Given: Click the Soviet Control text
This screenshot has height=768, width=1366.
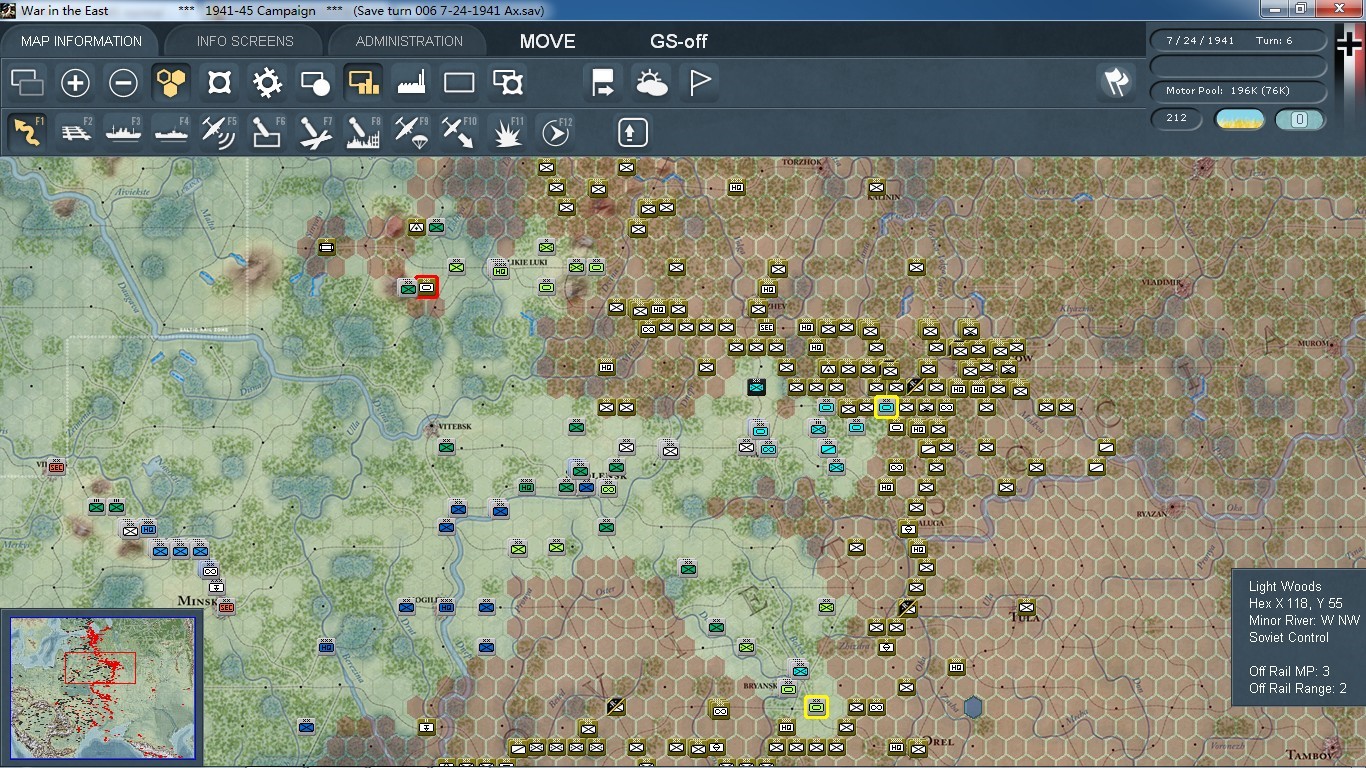Looking at the screenshot, I should coord(1289,637).
